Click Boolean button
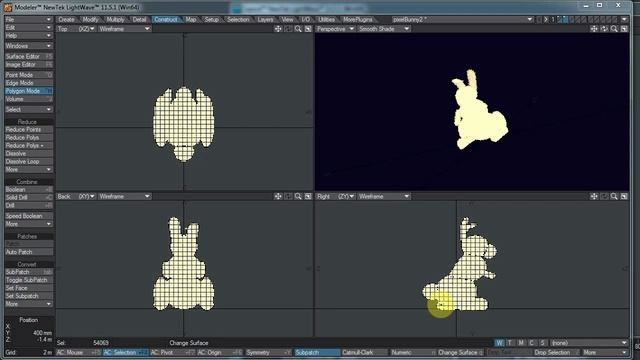This screenshot has width=640, height=360. (x=29, y=190)
